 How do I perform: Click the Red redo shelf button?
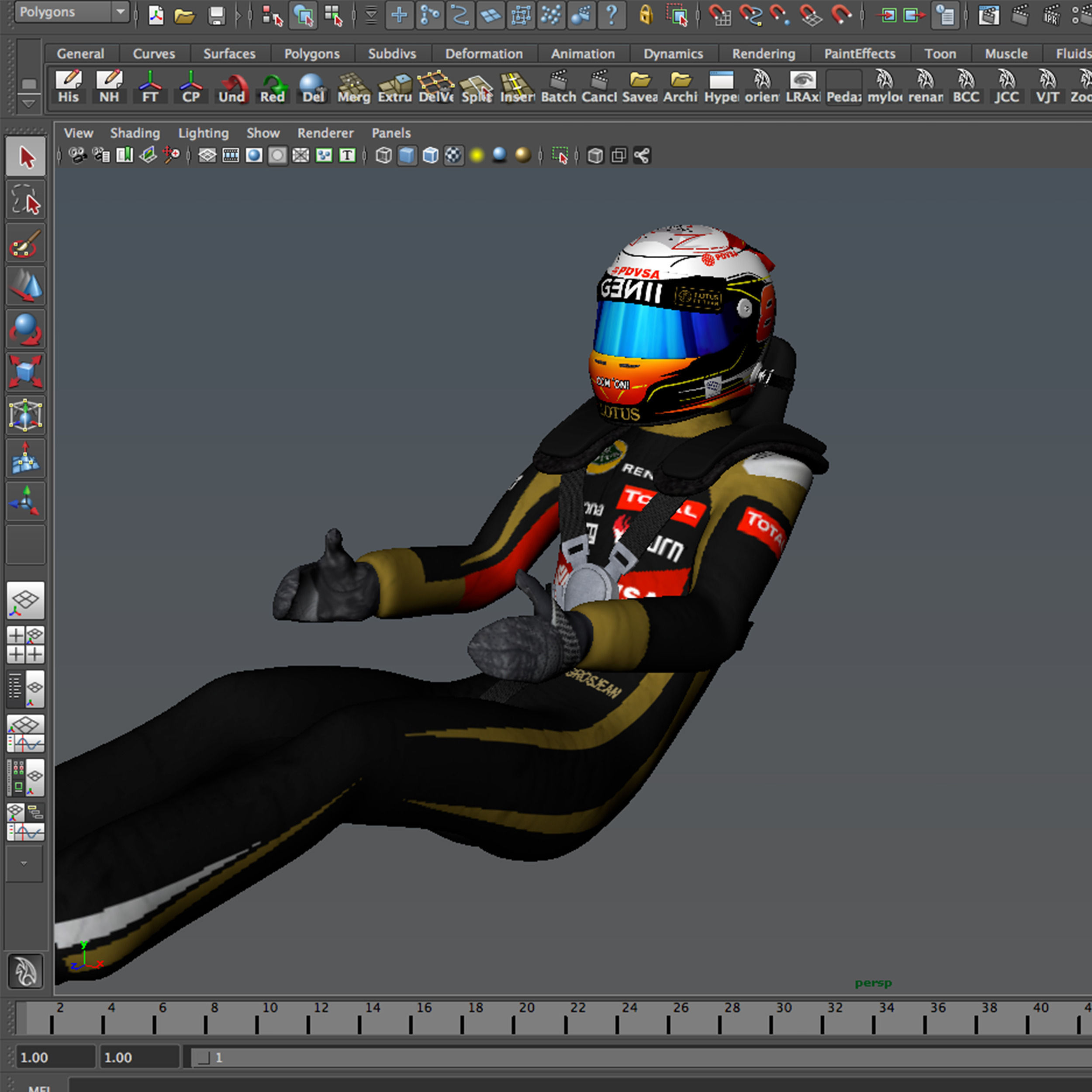273,86
